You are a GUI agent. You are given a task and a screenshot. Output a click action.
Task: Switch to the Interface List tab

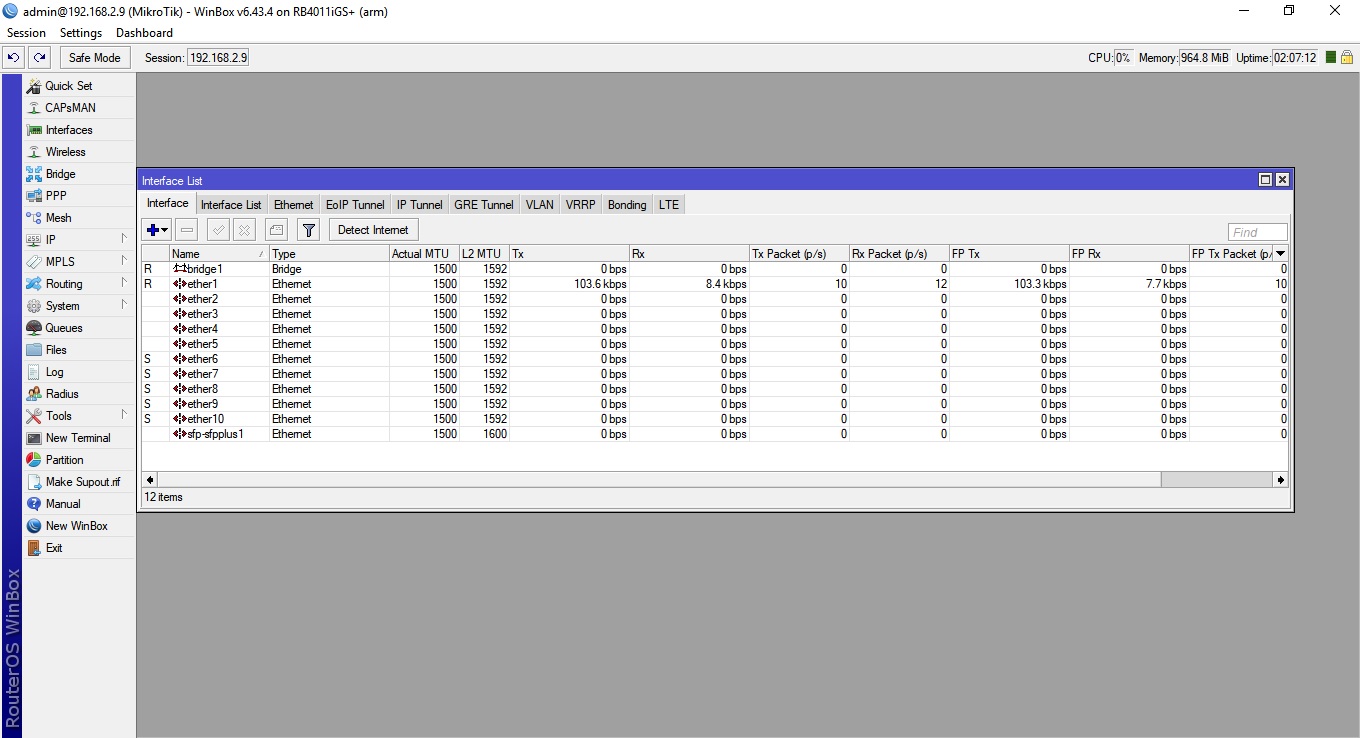231,205
